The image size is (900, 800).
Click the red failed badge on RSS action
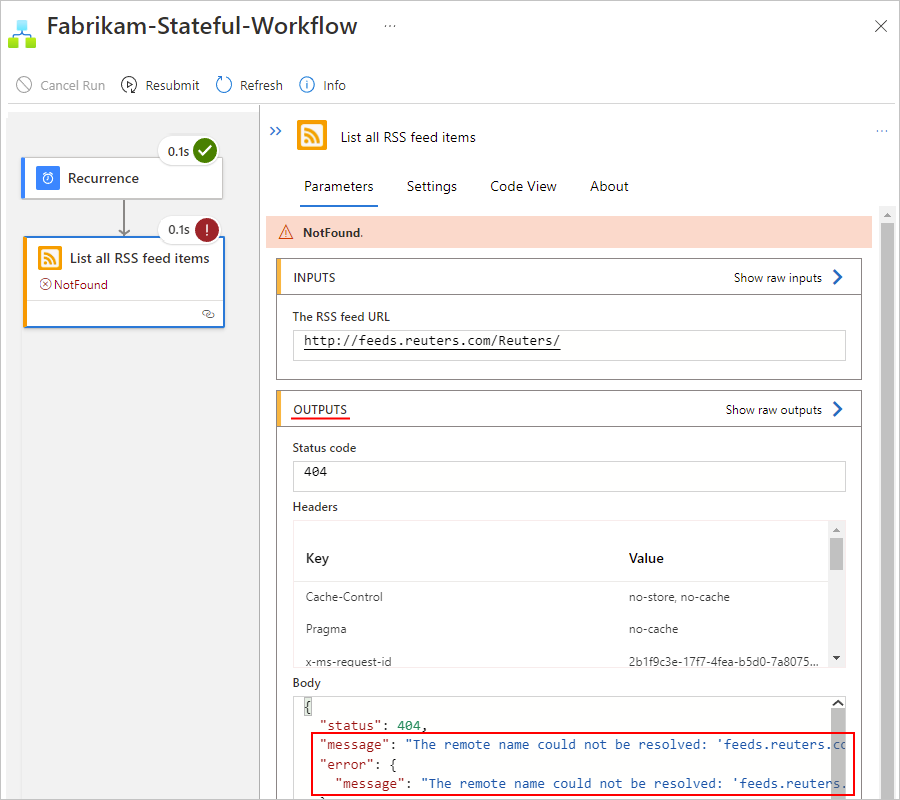pos(207,230)
